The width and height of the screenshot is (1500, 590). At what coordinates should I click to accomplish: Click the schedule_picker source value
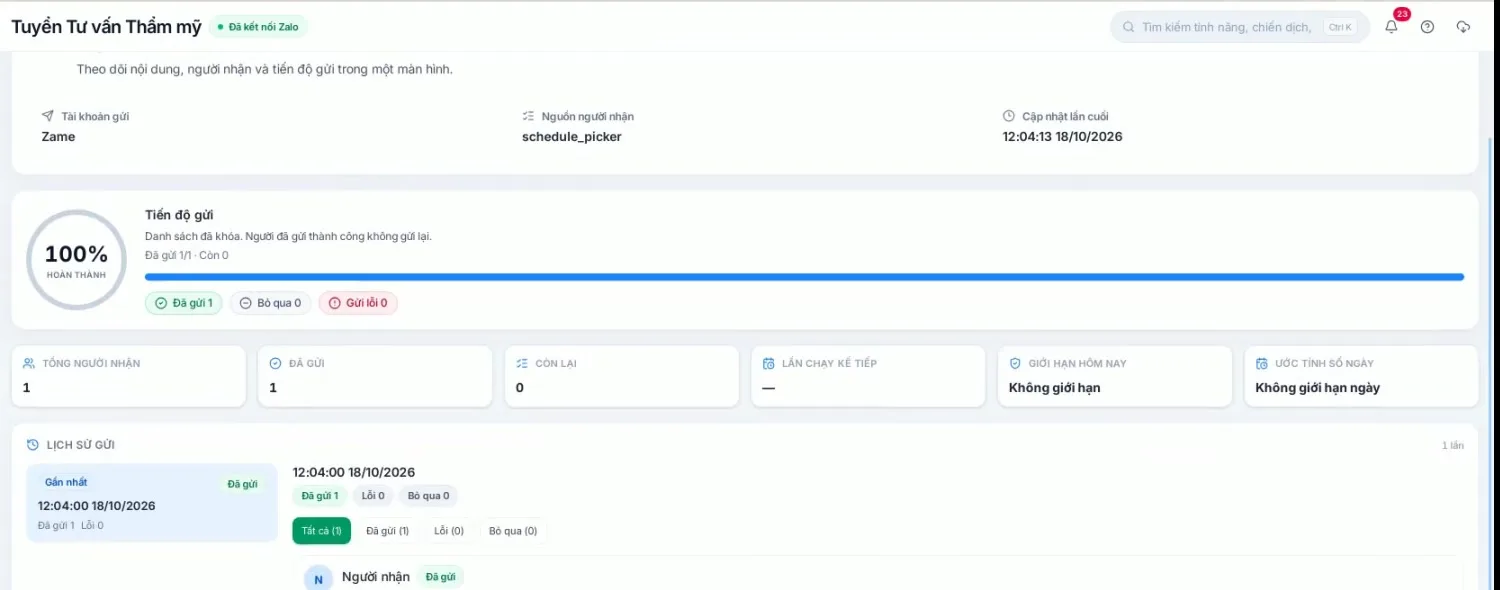[x=572, y=137]
